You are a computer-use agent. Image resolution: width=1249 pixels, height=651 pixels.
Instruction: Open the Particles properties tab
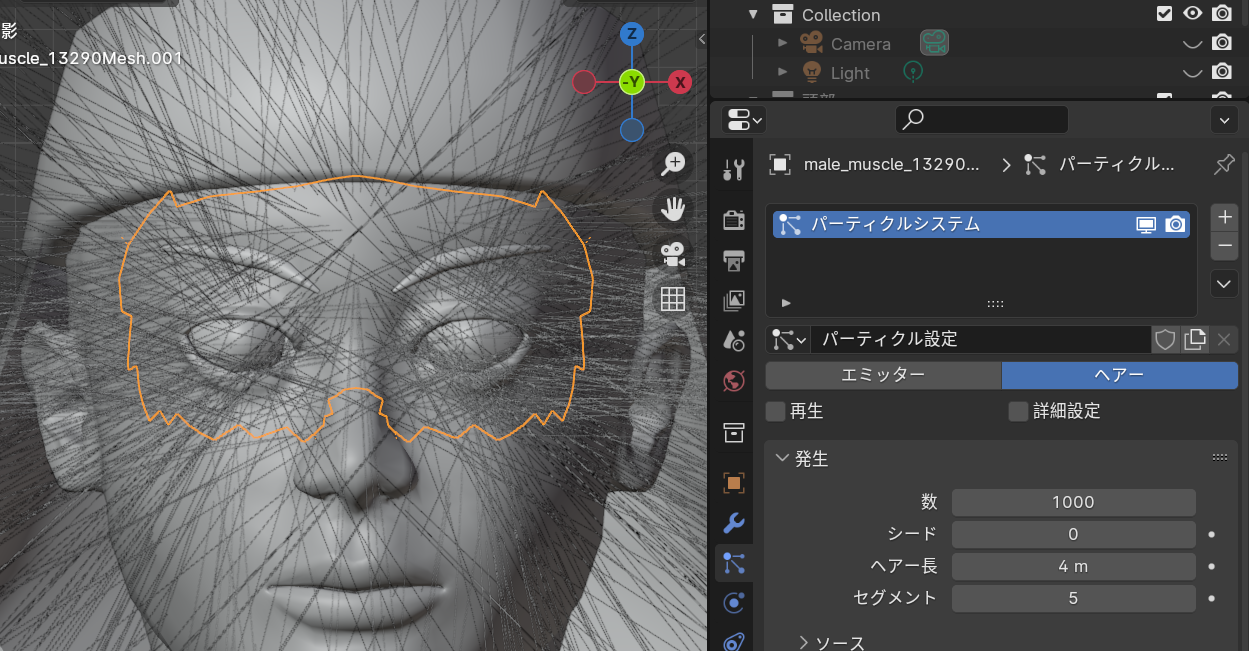pos(734,563)
